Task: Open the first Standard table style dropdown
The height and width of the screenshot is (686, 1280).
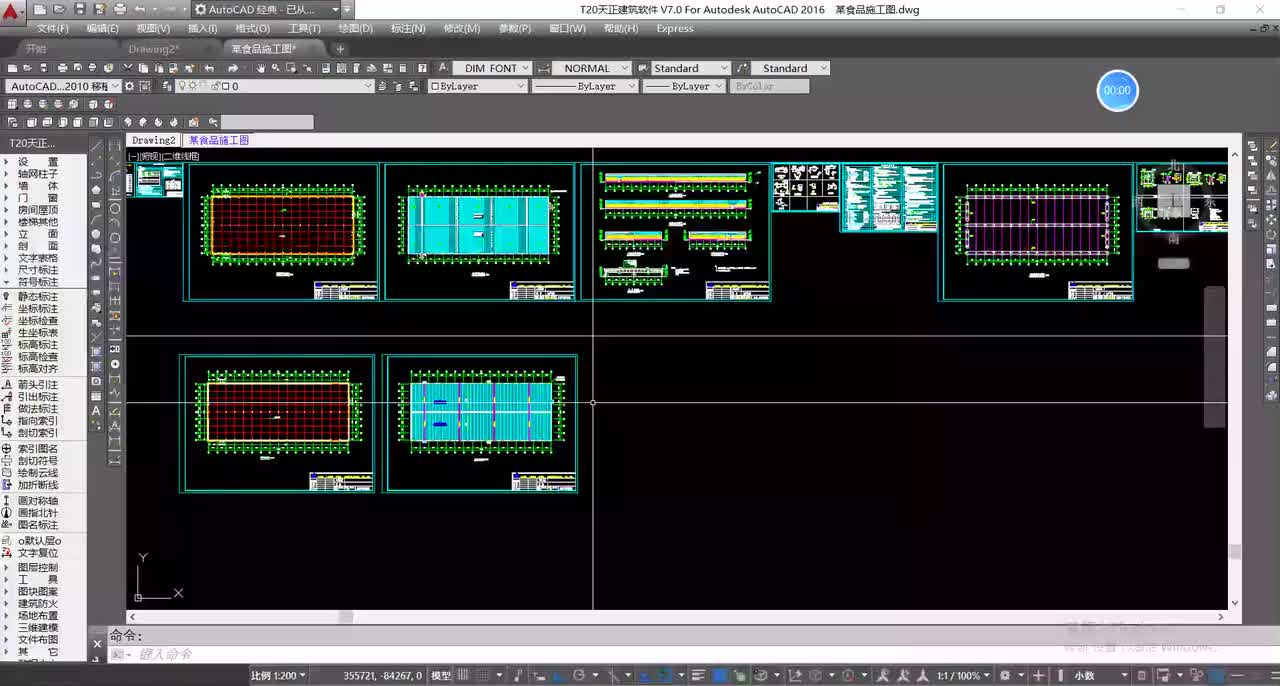Action: (690, 68)
